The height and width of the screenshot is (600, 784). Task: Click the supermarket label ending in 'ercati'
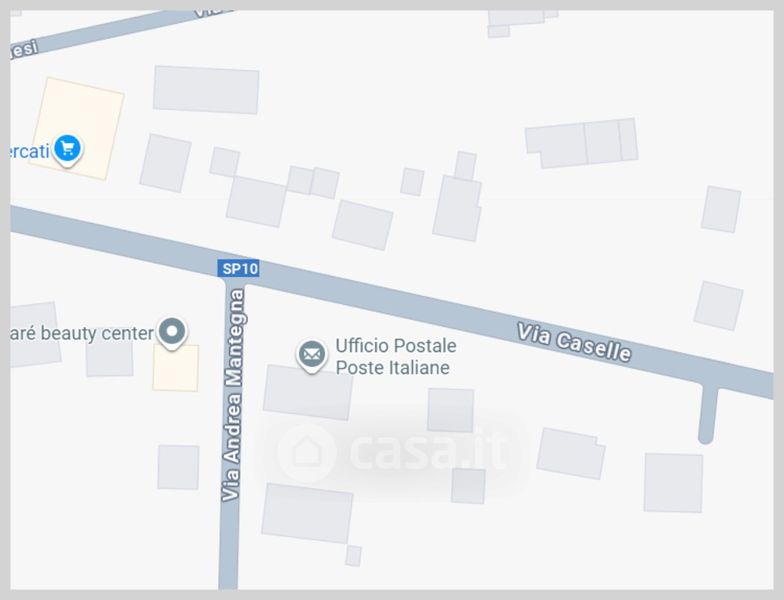30,150
